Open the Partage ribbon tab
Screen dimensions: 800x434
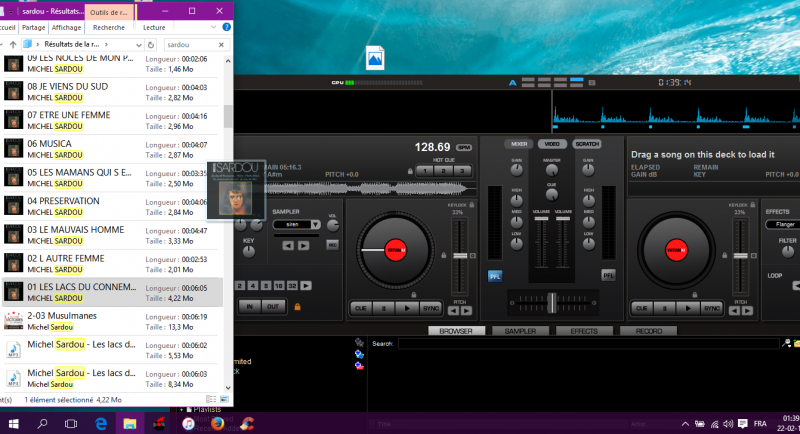[x=34, y=28]
